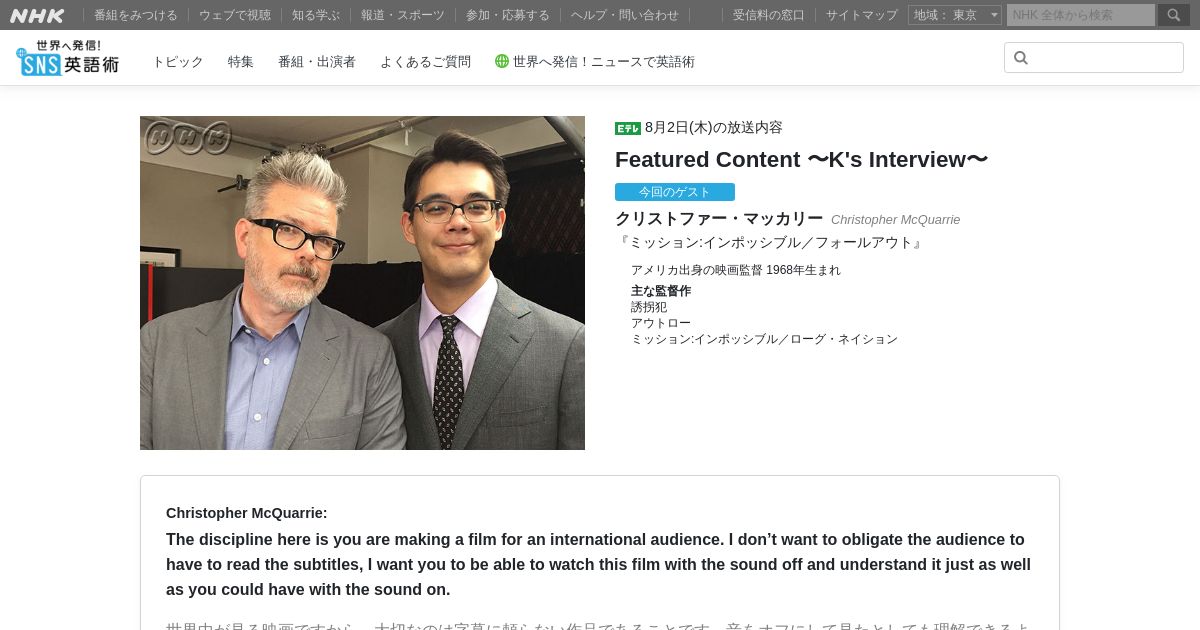The width and height of the screenshot is (1200, 630).
Task: Select the 特集 navigation item
Action: point(241,62)
